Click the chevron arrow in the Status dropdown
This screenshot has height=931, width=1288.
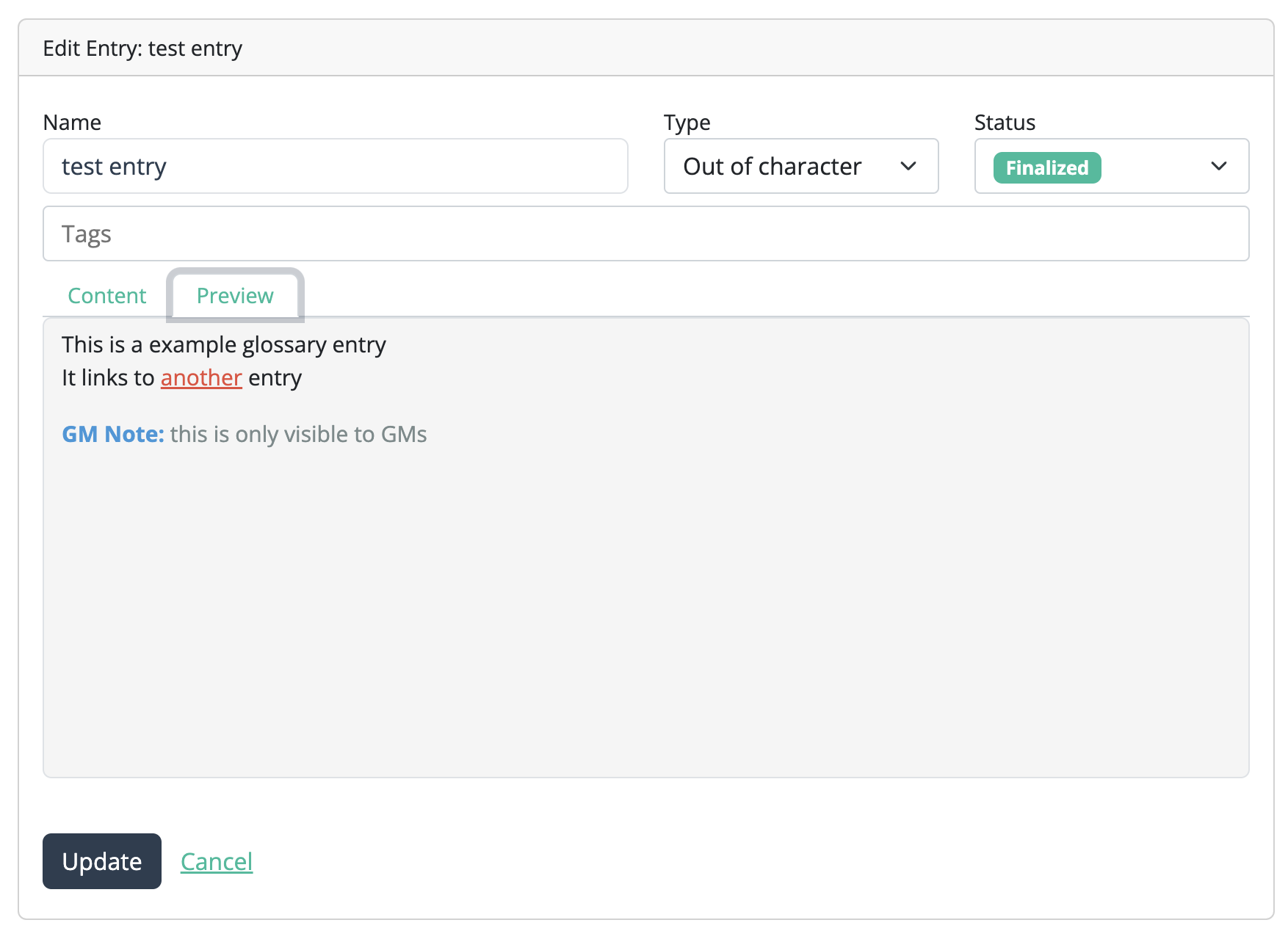pos(1218,167)
